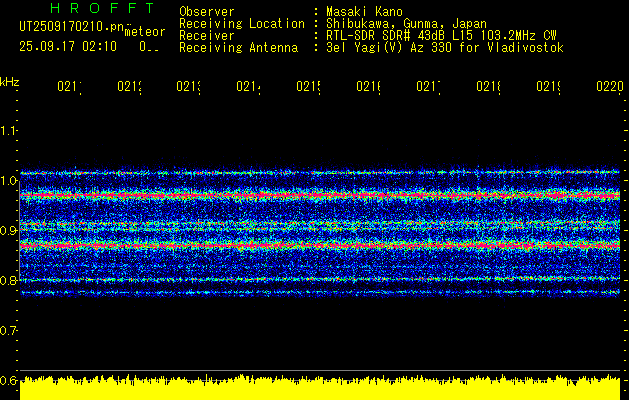Screen dimensions: 629x400
Task: Select the RTL-SDR SDR# 43dB receiver description
Action: click(x=441, y=35)
